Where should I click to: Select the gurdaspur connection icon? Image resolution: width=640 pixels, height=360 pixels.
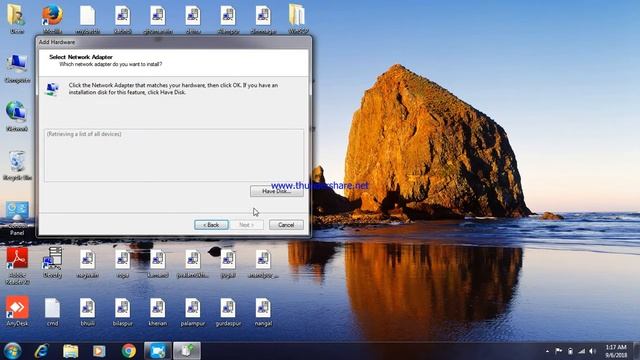coord(228,312)
